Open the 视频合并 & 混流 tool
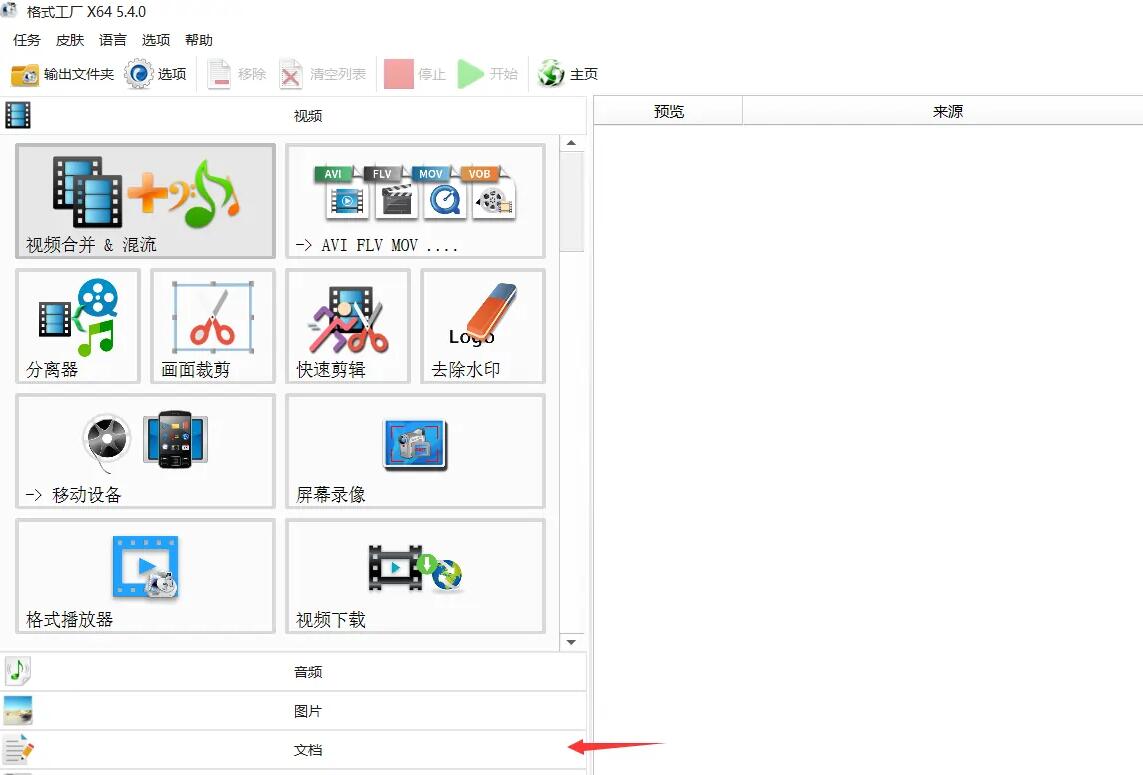Screen dimensions: 1143x775 pyautogui.click(x=145, y=201)
